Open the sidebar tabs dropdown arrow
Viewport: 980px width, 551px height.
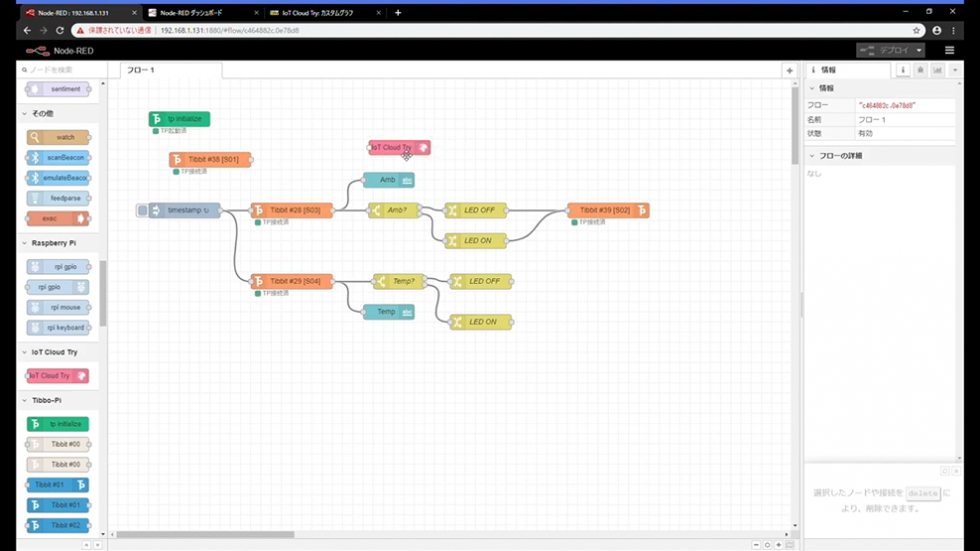(x=955, y=71)
